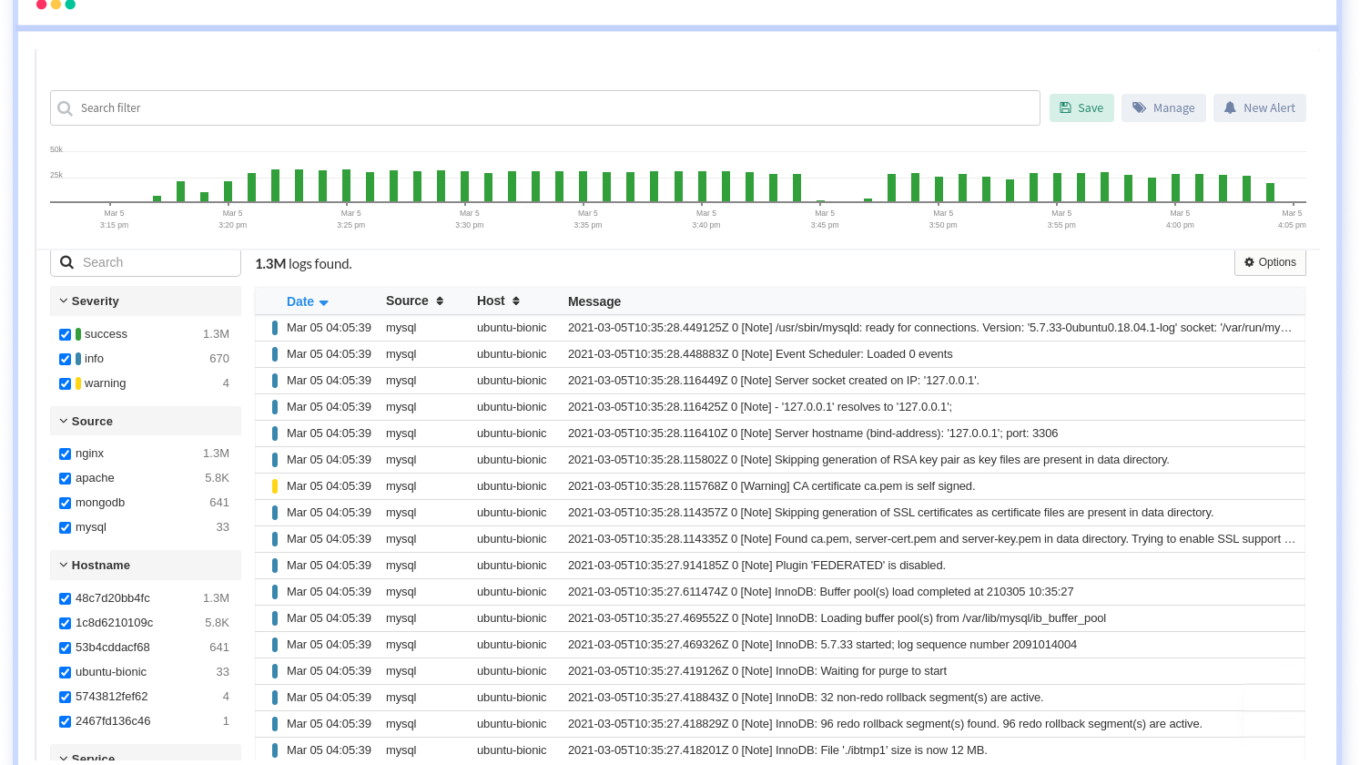Toggle hostname 5743812fef62 checkbox
This screenshot has width=1360, height=765.
(65, 697)
